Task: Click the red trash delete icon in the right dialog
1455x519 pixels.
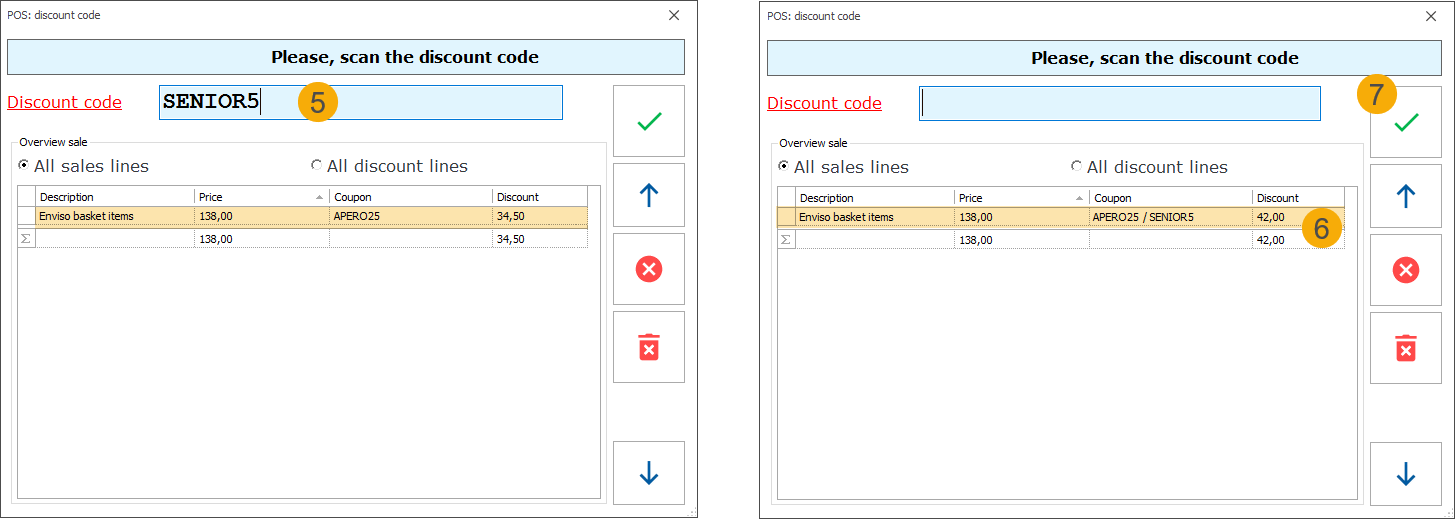Action: 1406,348
